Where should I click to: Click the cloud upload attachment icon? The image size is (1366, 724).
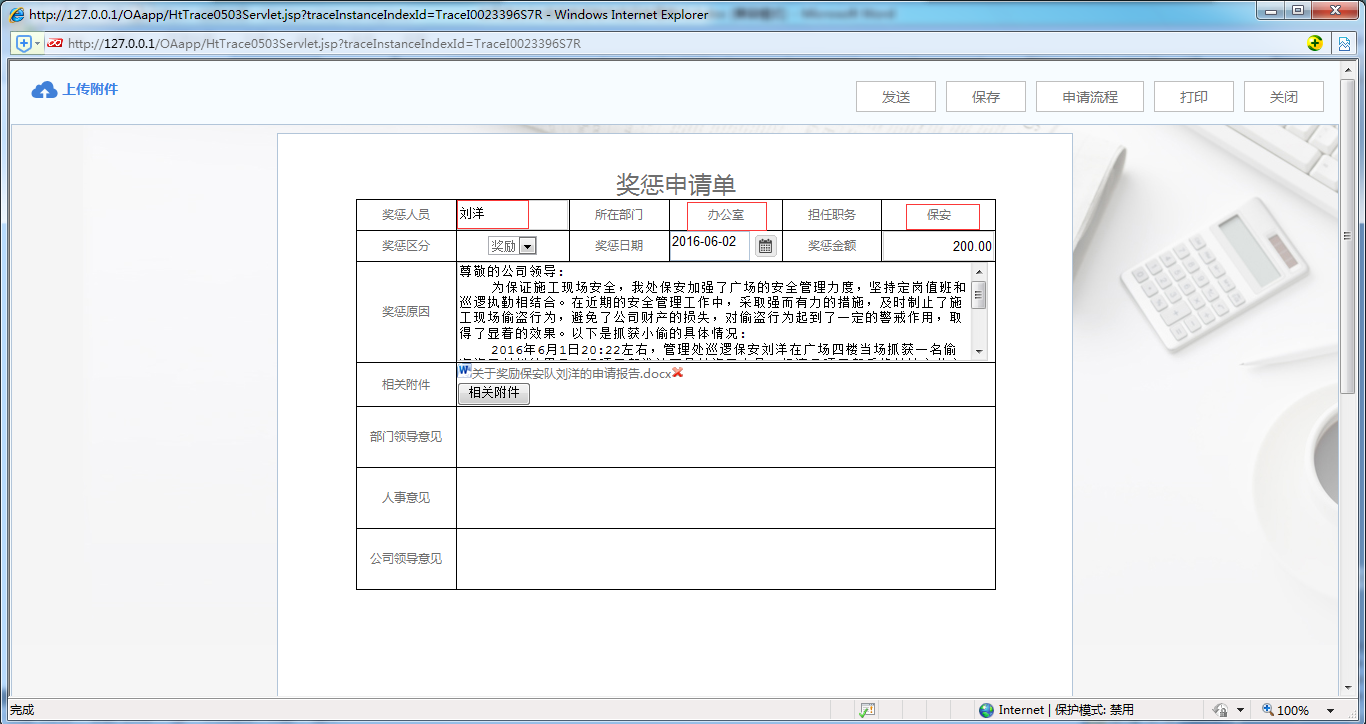coord(44,90)
